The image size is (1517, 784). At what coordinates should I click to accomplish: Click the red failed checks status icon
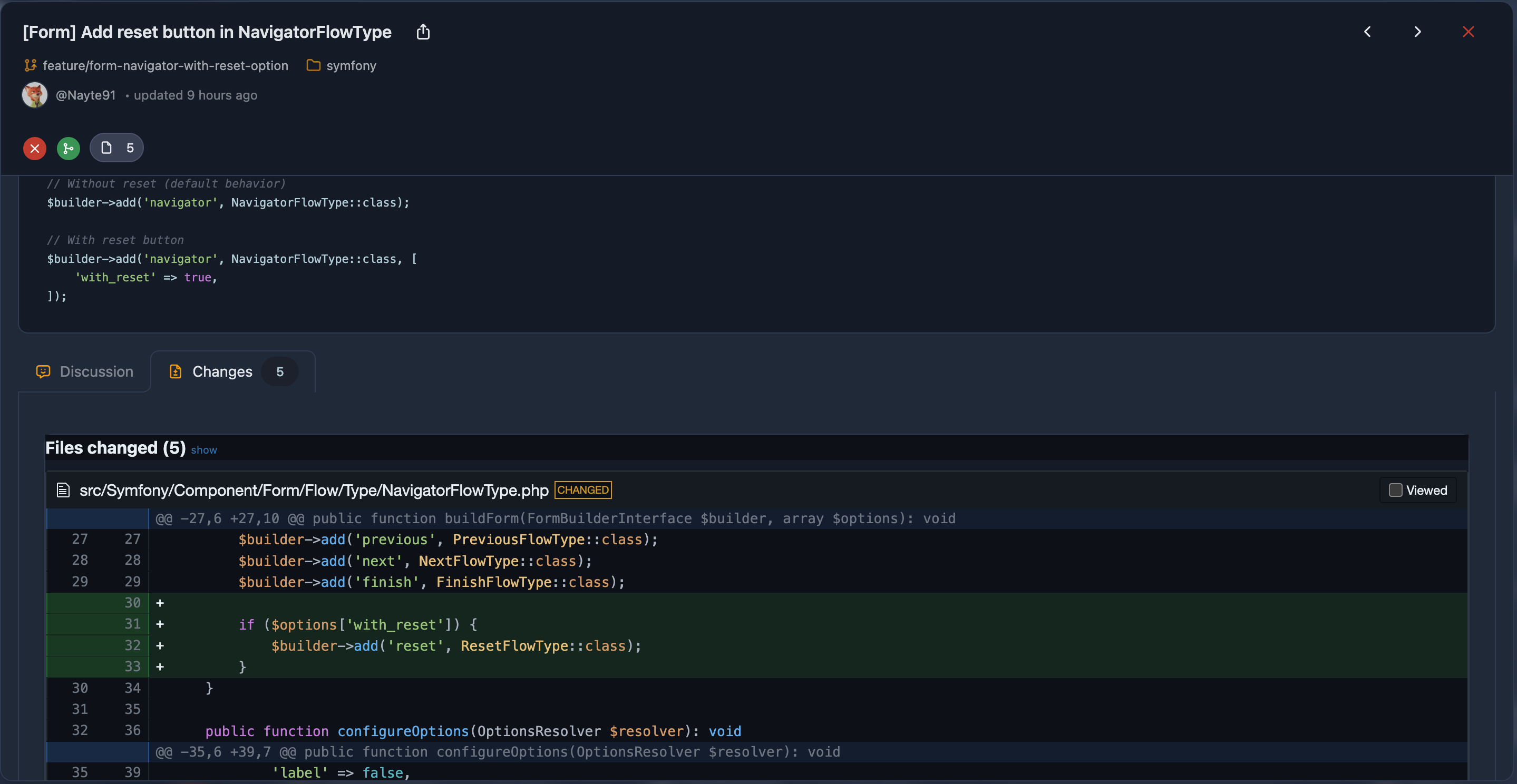(35, 149)
